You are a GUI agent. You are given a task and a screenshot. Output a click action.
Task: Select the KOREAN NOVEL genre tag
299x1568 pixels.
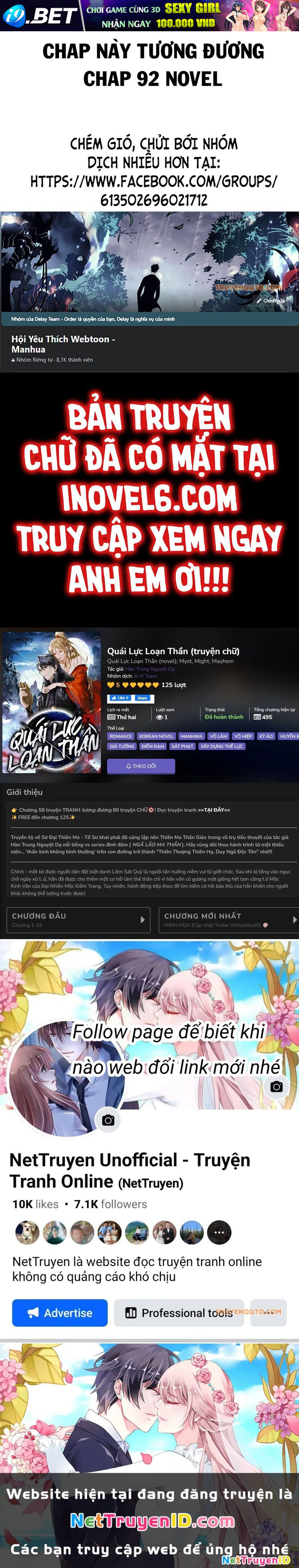tap(156, 736)
